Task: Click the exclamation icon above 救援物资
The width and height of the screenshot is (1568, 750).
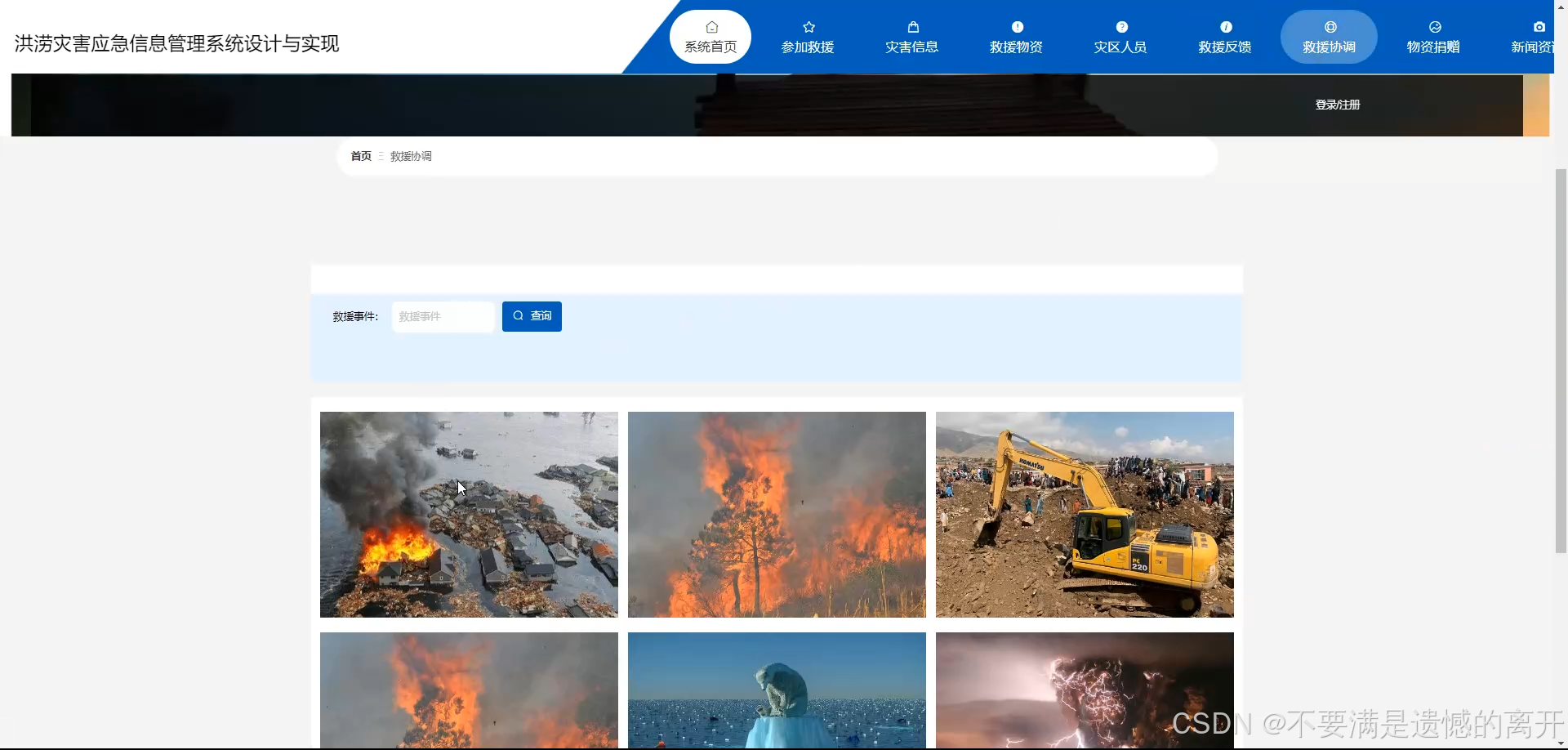Action: (1017, 27)
